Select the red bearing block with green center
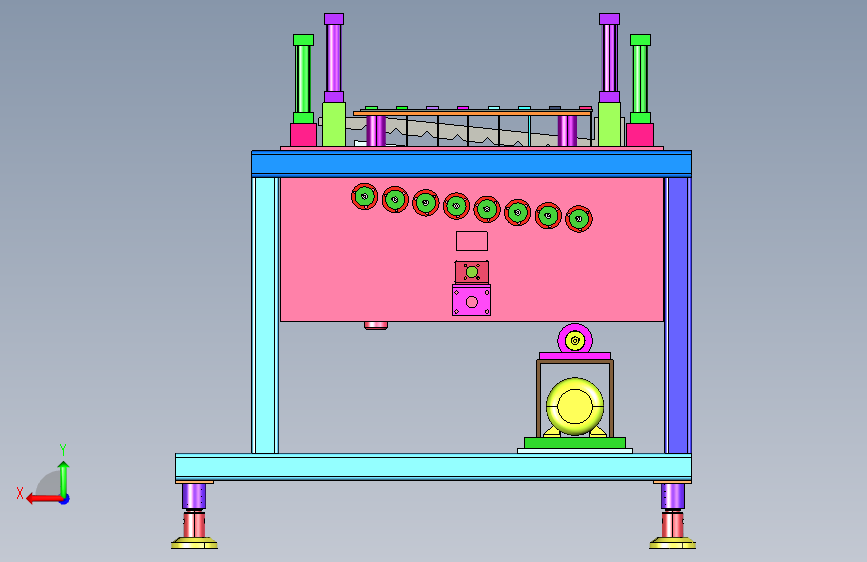The width and height of the screenshot is (867, 562). pos(472,272)
